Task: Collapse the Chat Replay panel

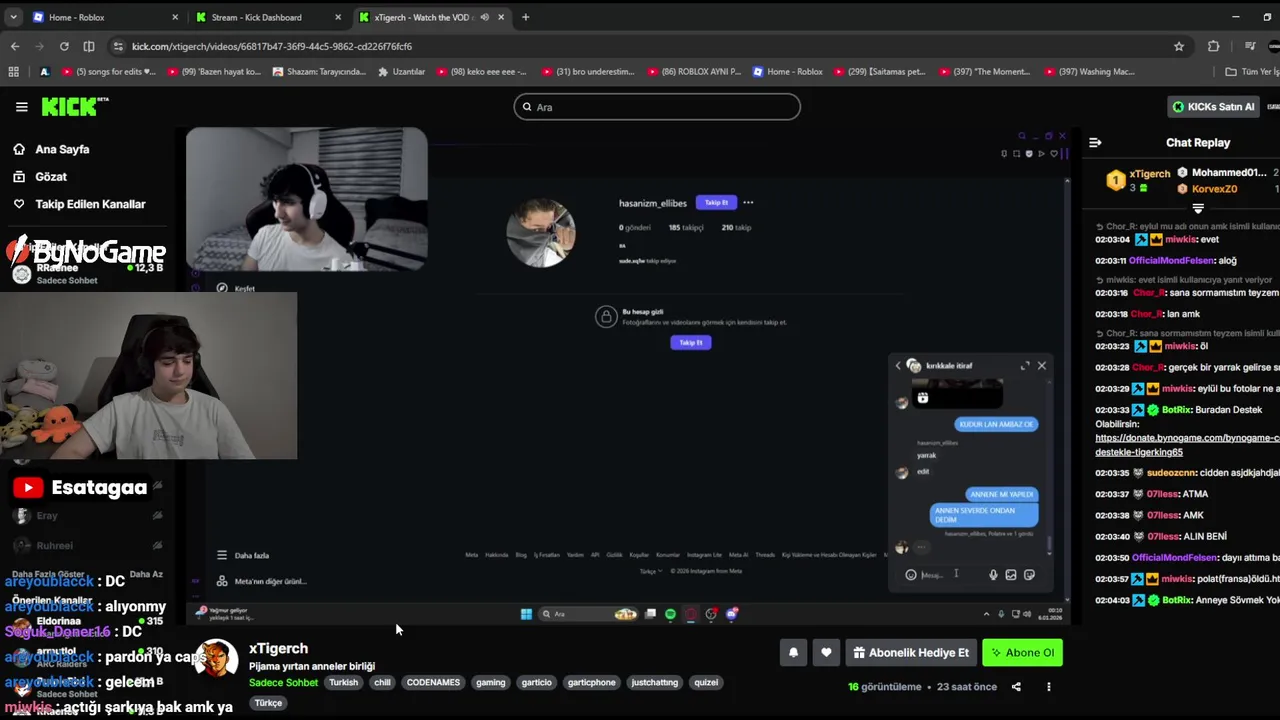Action: pos(1095,143)
